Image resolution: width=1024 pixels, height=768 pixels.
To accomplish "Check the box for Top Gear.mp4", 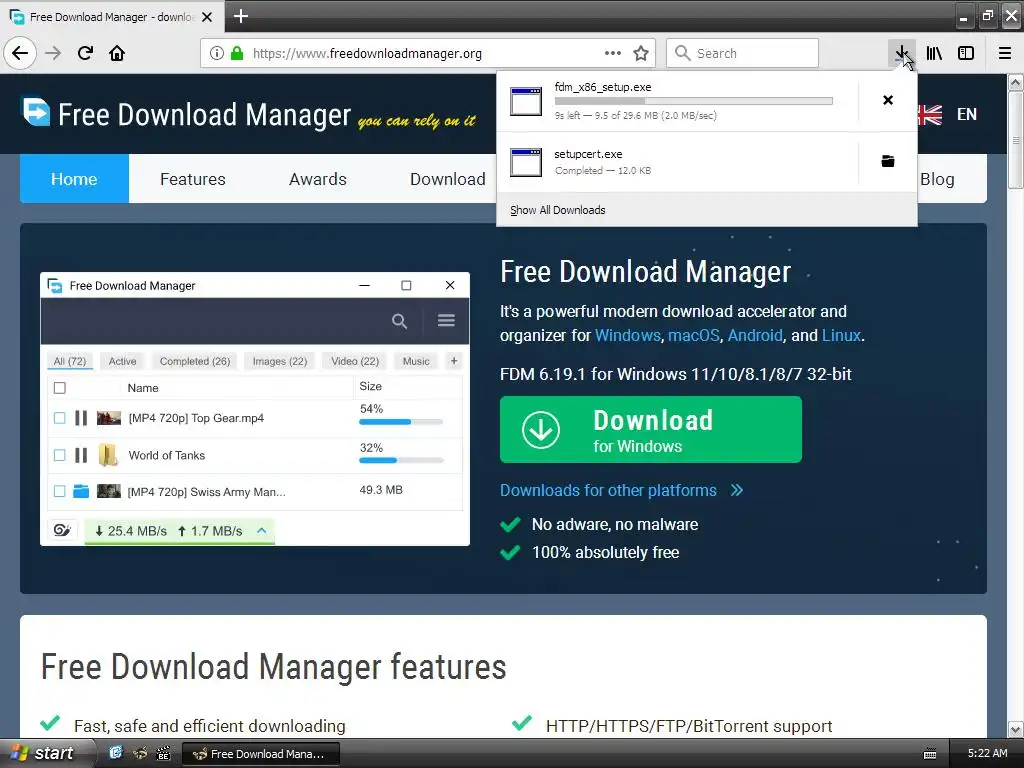I will tap(59, 418).
